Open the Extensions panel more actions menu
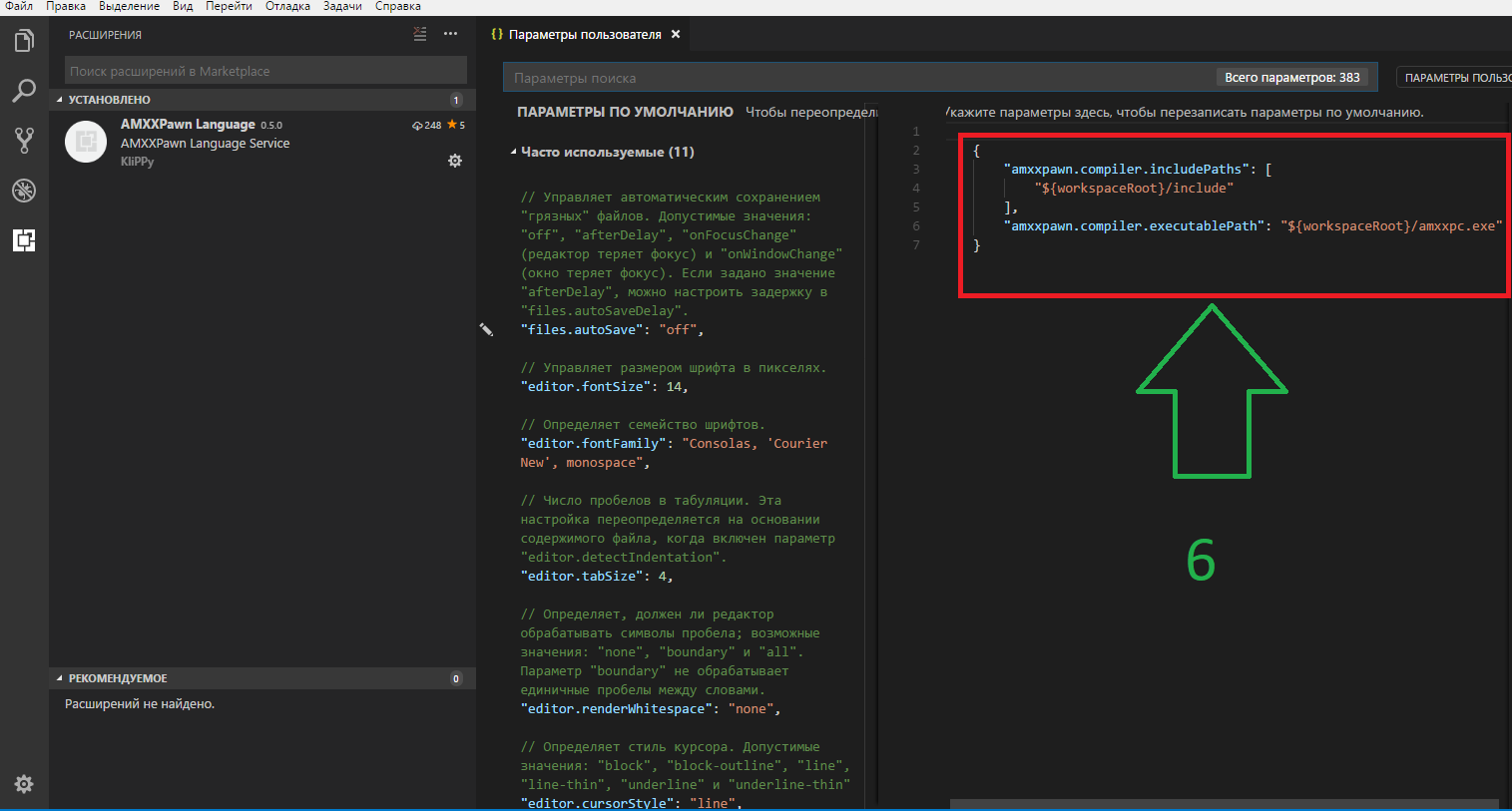Viewport: 1512px width, 811px height. (x=451, y=34)
